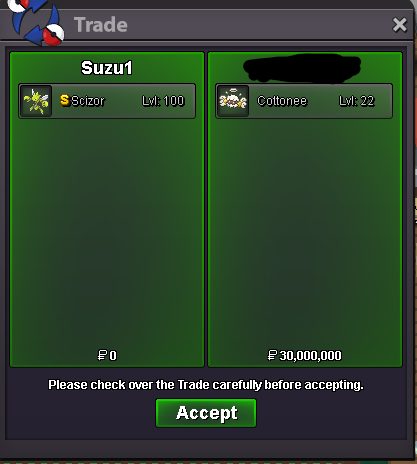Click the ₽0 money amount on Suzu1's side
The width and height of the screenshot is (417, 464).
pyautogui.click(x=107, y=355)
